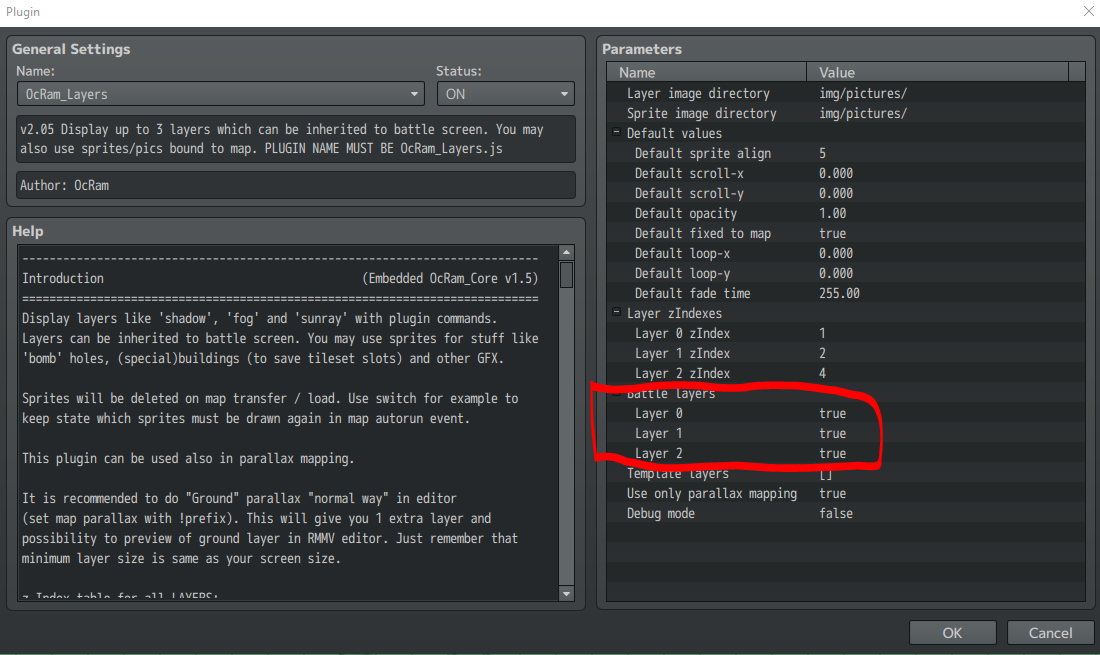Click the plugin description text box

pyautogui.click(x=295, y=139)
